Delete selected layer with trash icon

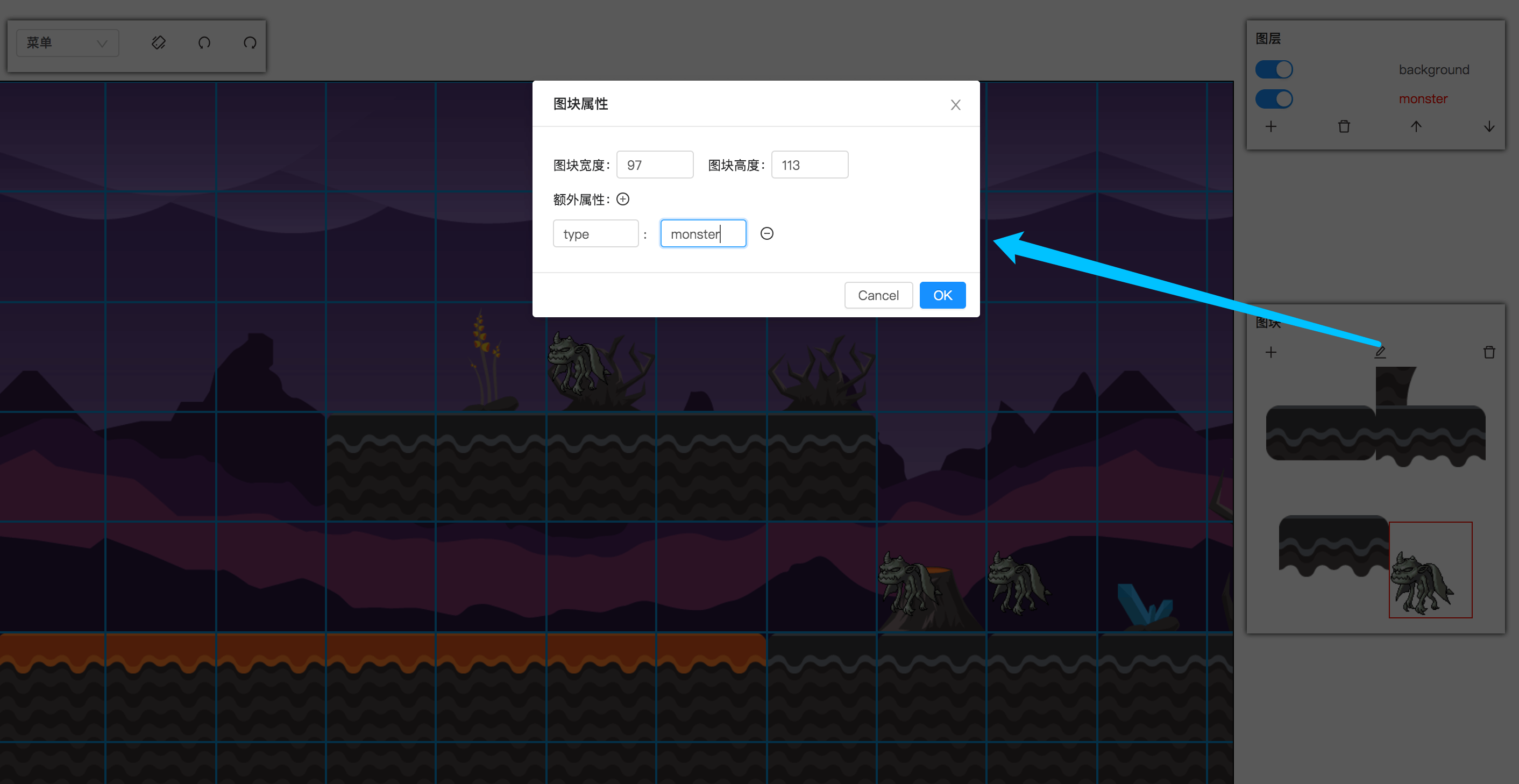click(x=1344, y=126)
